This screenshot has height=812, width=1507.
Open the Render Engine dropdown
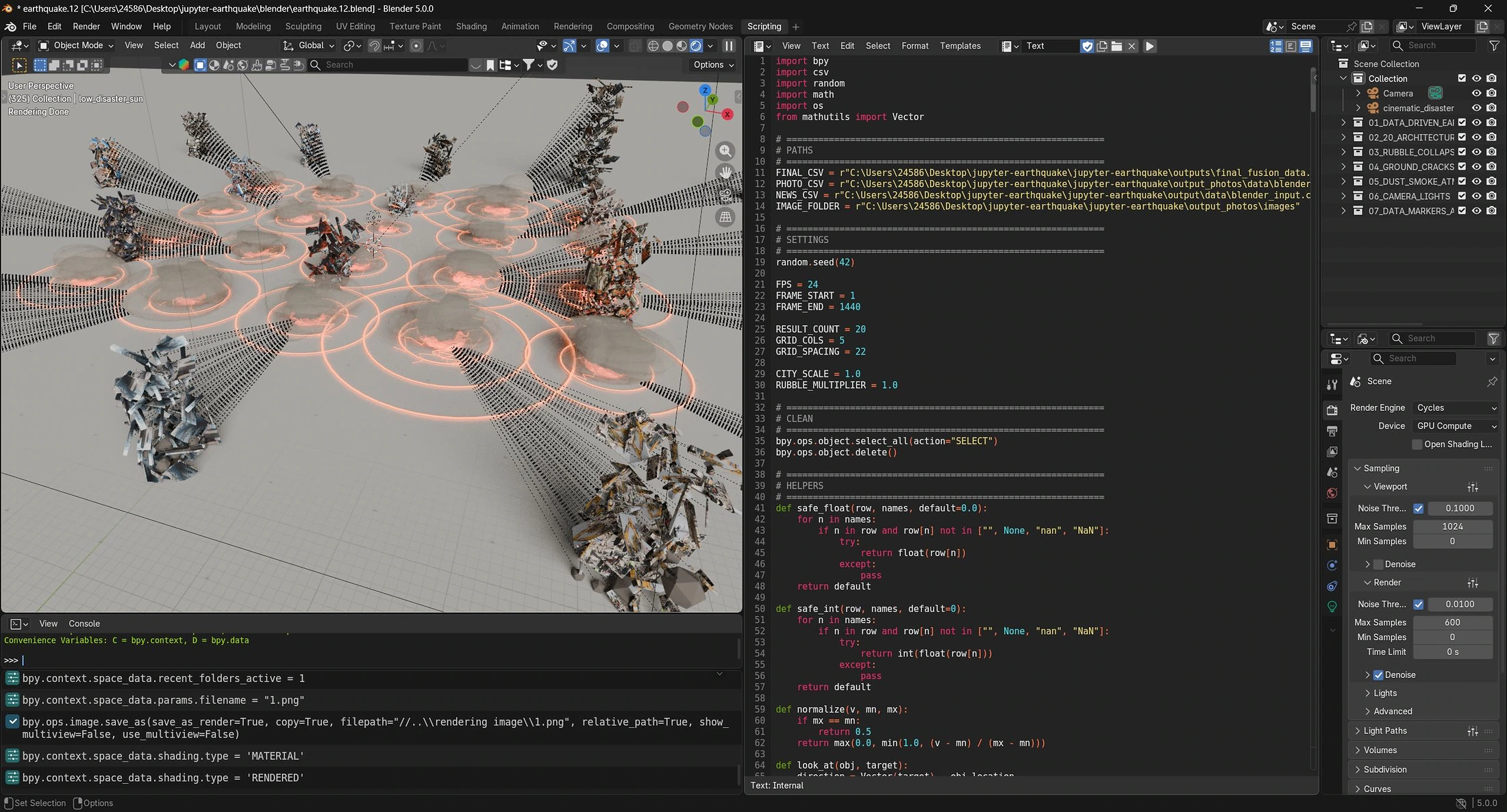click(1456, 407)
